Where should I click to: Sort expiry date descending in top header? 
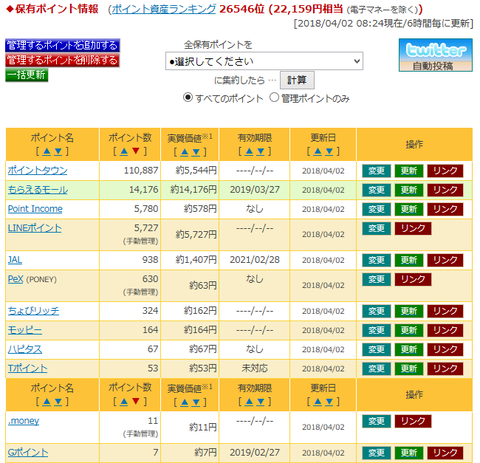(260, 152)
